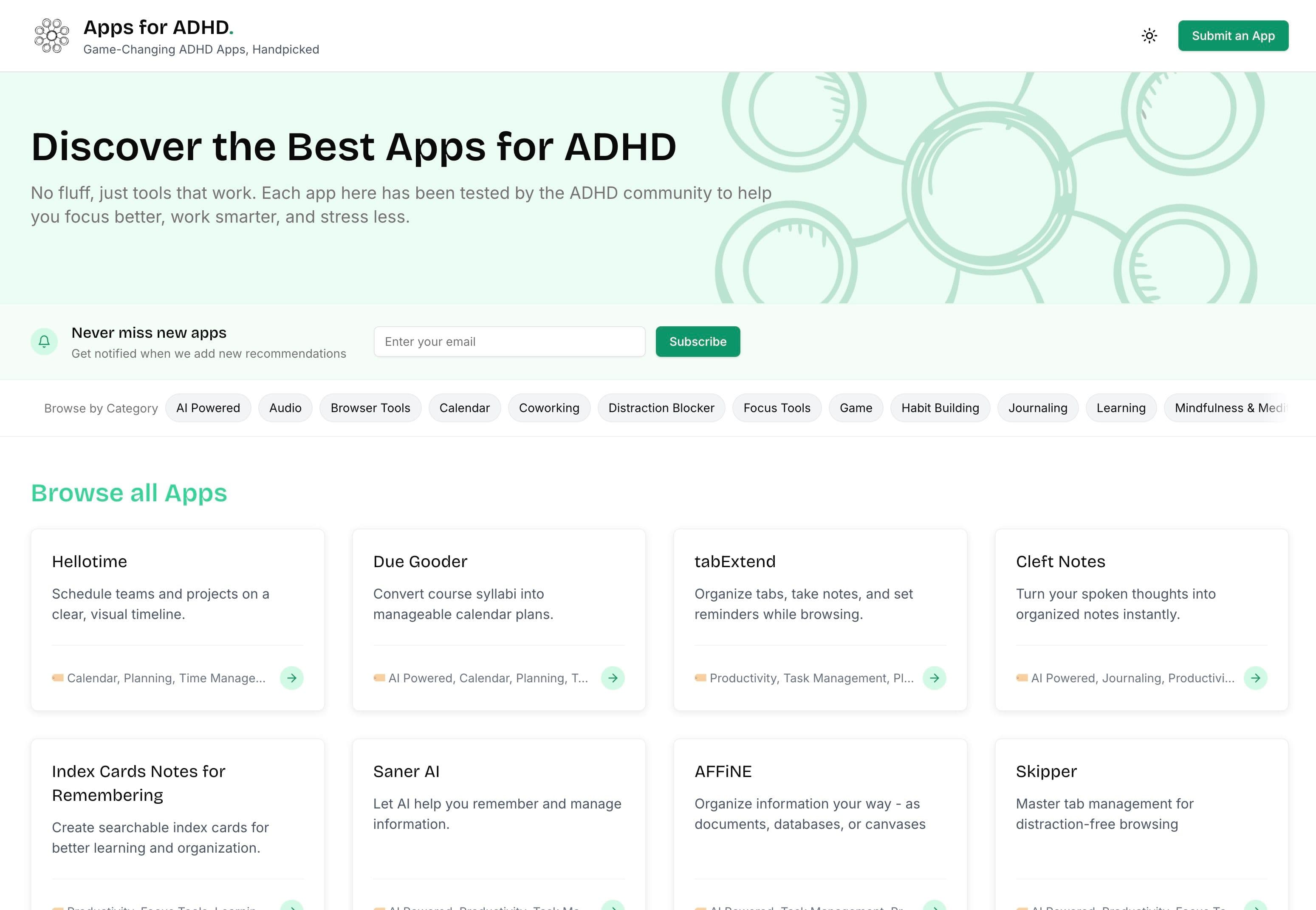Image resolution: width=1316 pixels, height=910 pixels.
Task: Click the tag icon on Hellotime card
Action: pos(58,678)
